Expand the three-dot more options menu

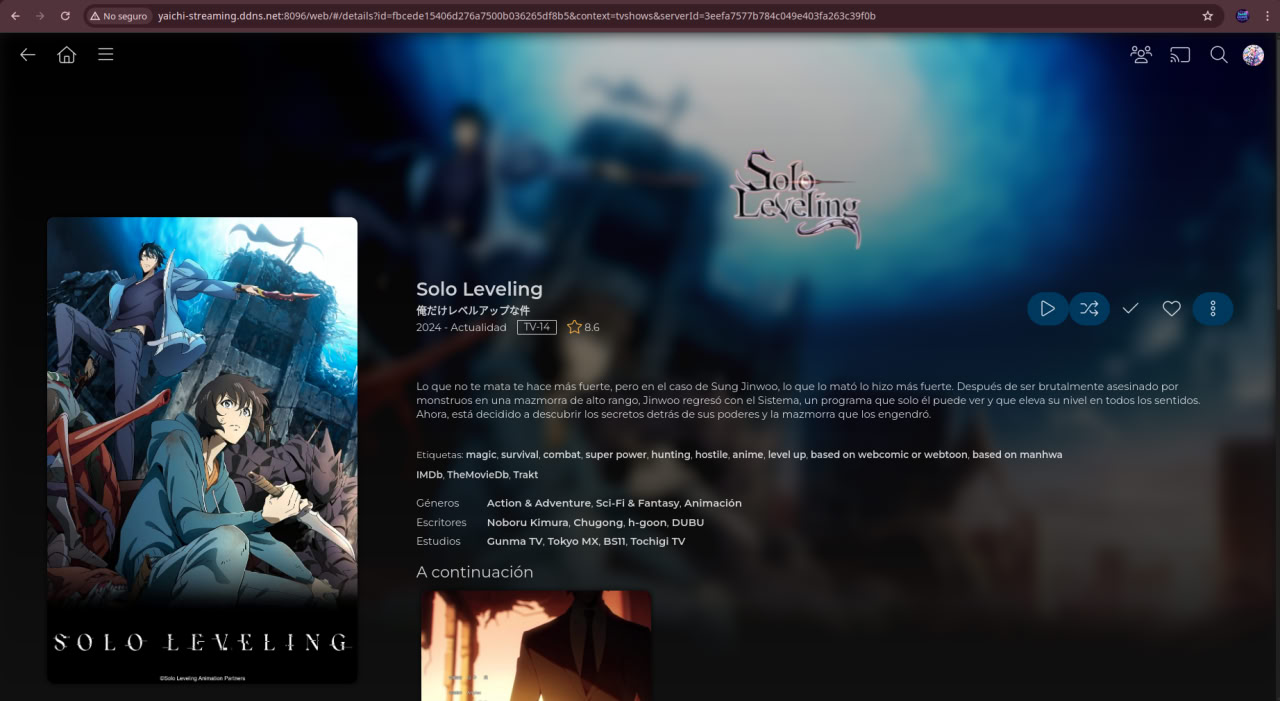(1213, 309)
